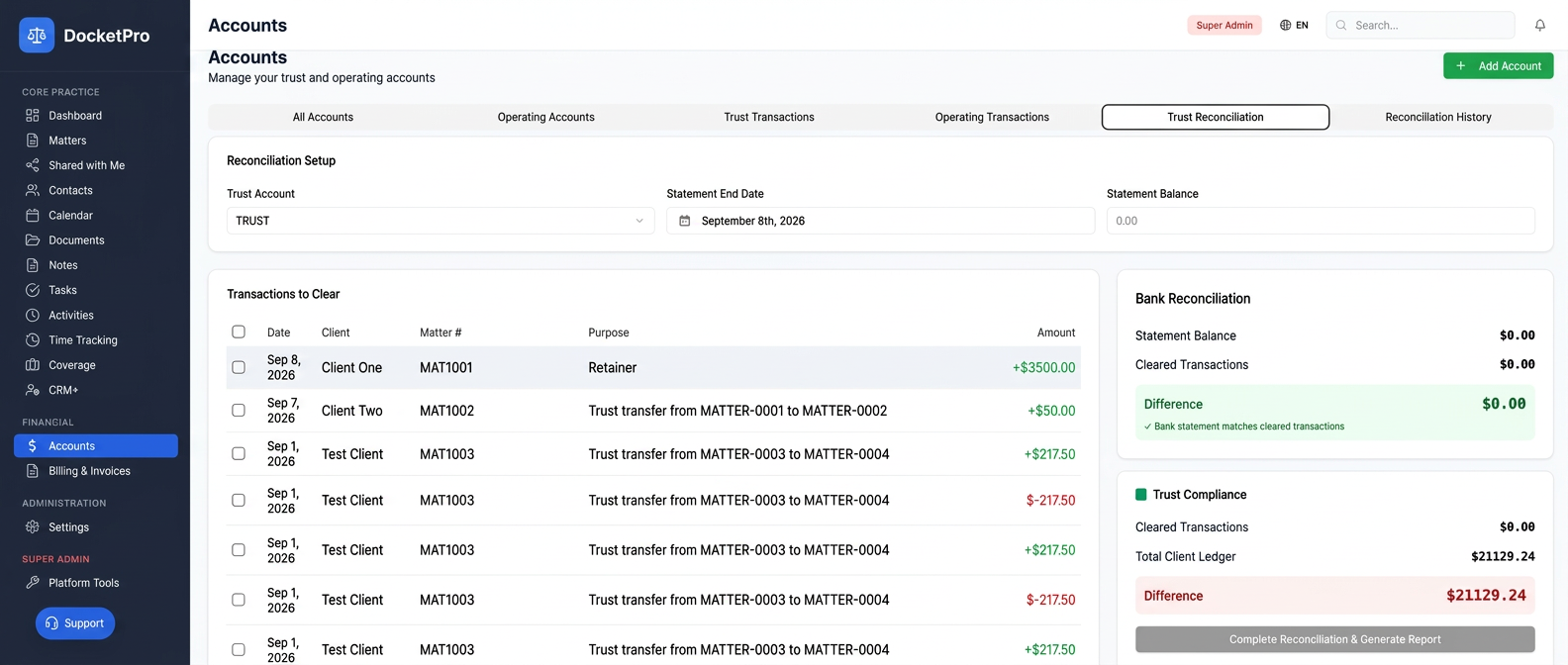Check the Client One Retainer transaction
This screenshot has height=665, width=1568.
(239, 367)
